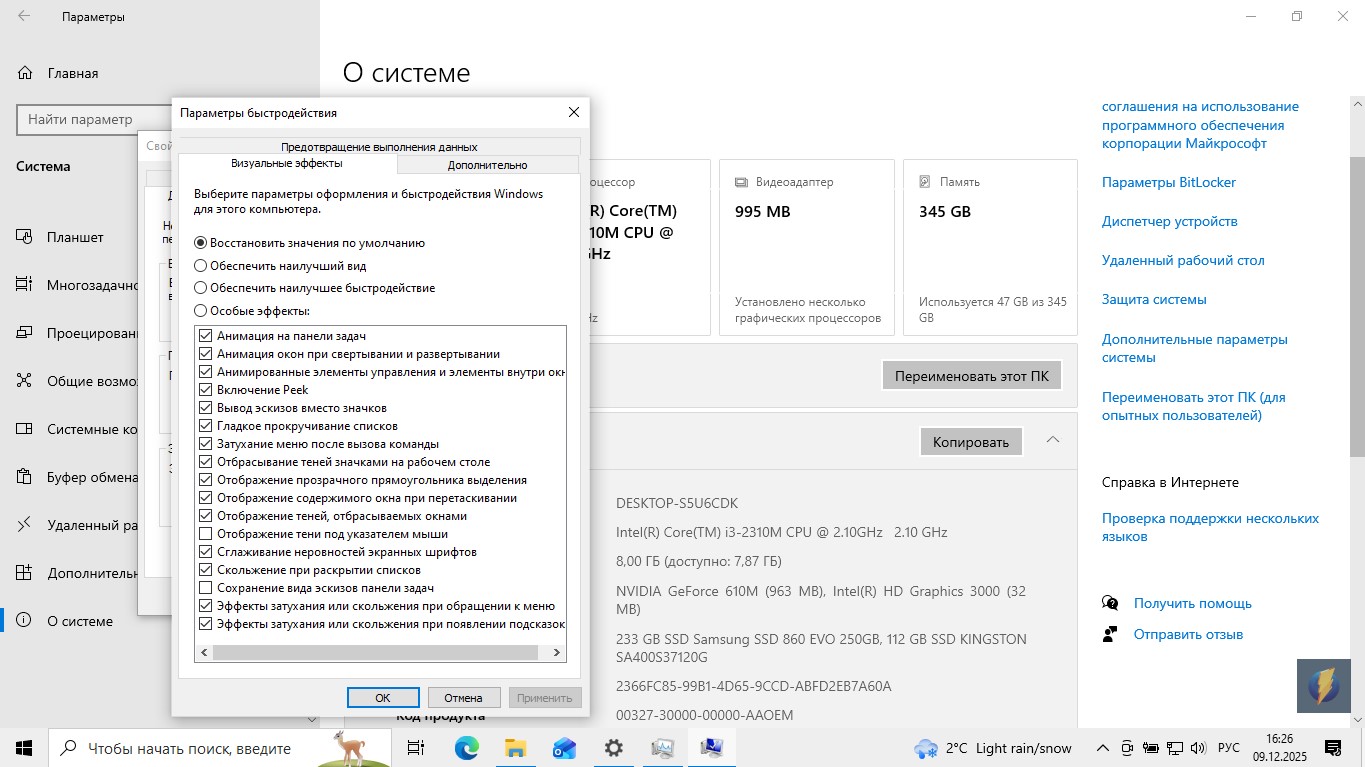1365x767 pixels.
Task: Go to Главная via the home icon
Action: coord(25,73)
